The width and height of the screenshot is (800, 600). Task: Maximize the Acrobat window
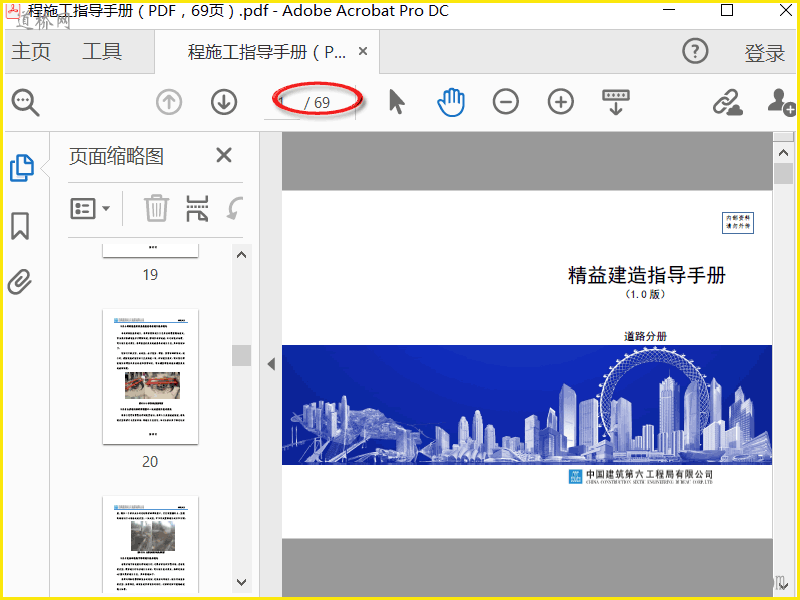727,11
